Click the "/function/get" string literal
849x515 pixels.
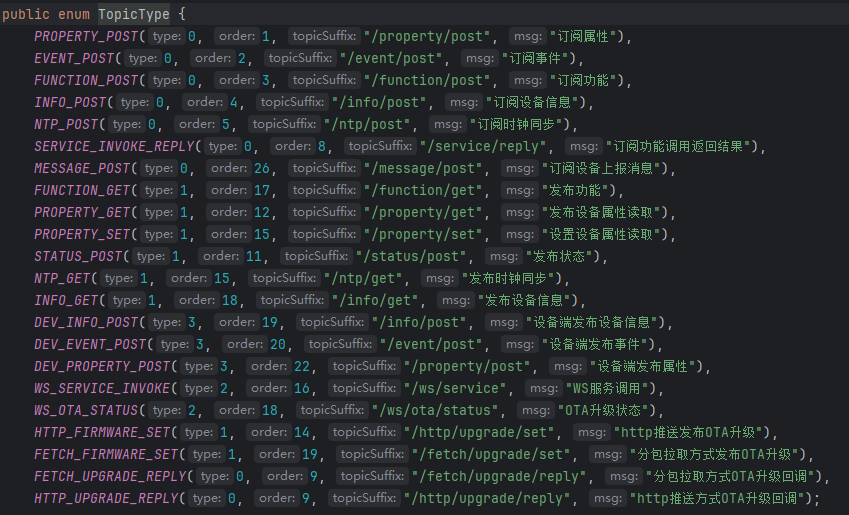423,191
